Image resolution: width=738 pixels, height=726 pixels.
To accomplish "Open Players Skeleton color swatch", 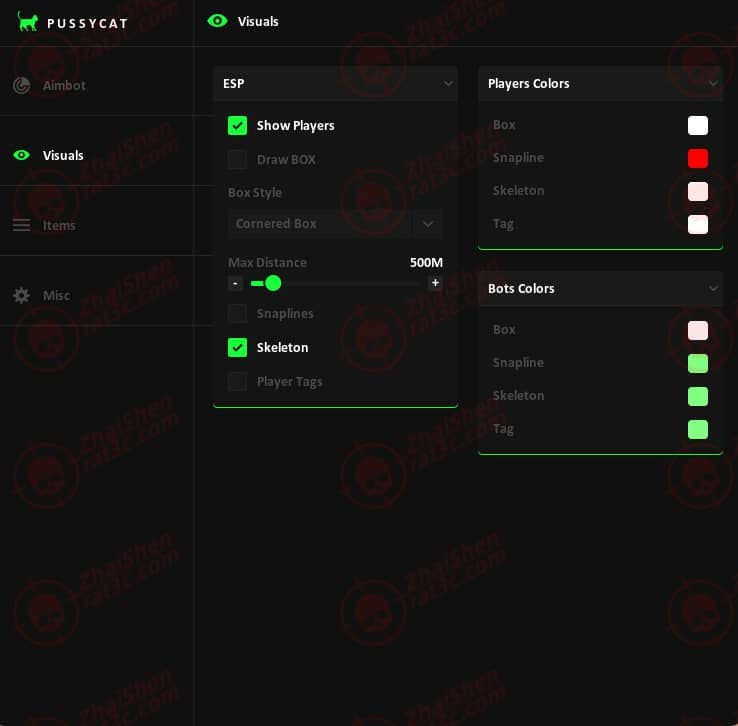I will [698, 191].
